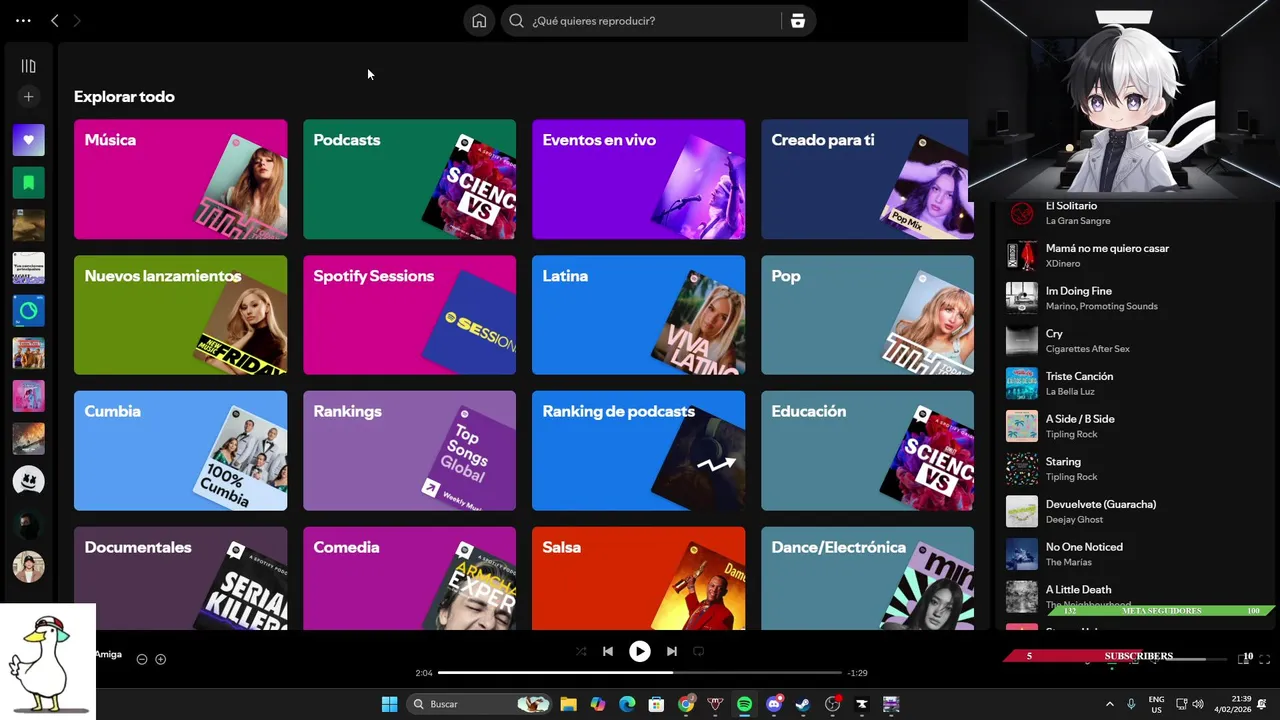1280x720 pixels.
Task: Open Google Chrome from taskbar
Action: pyautogui.click(x=686, y=704)
